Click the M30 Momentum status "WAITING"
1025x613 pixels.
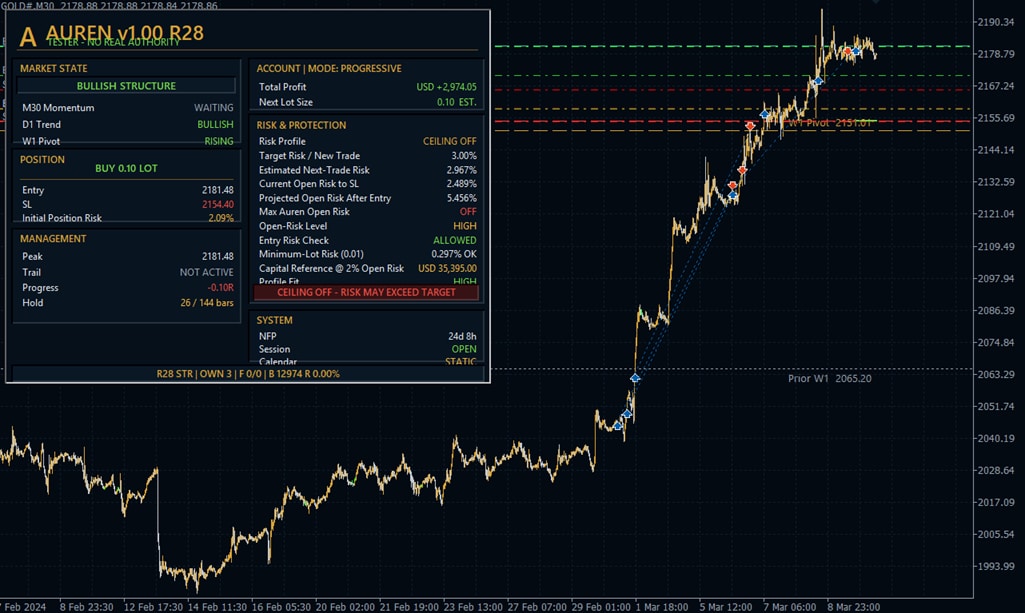214,108
